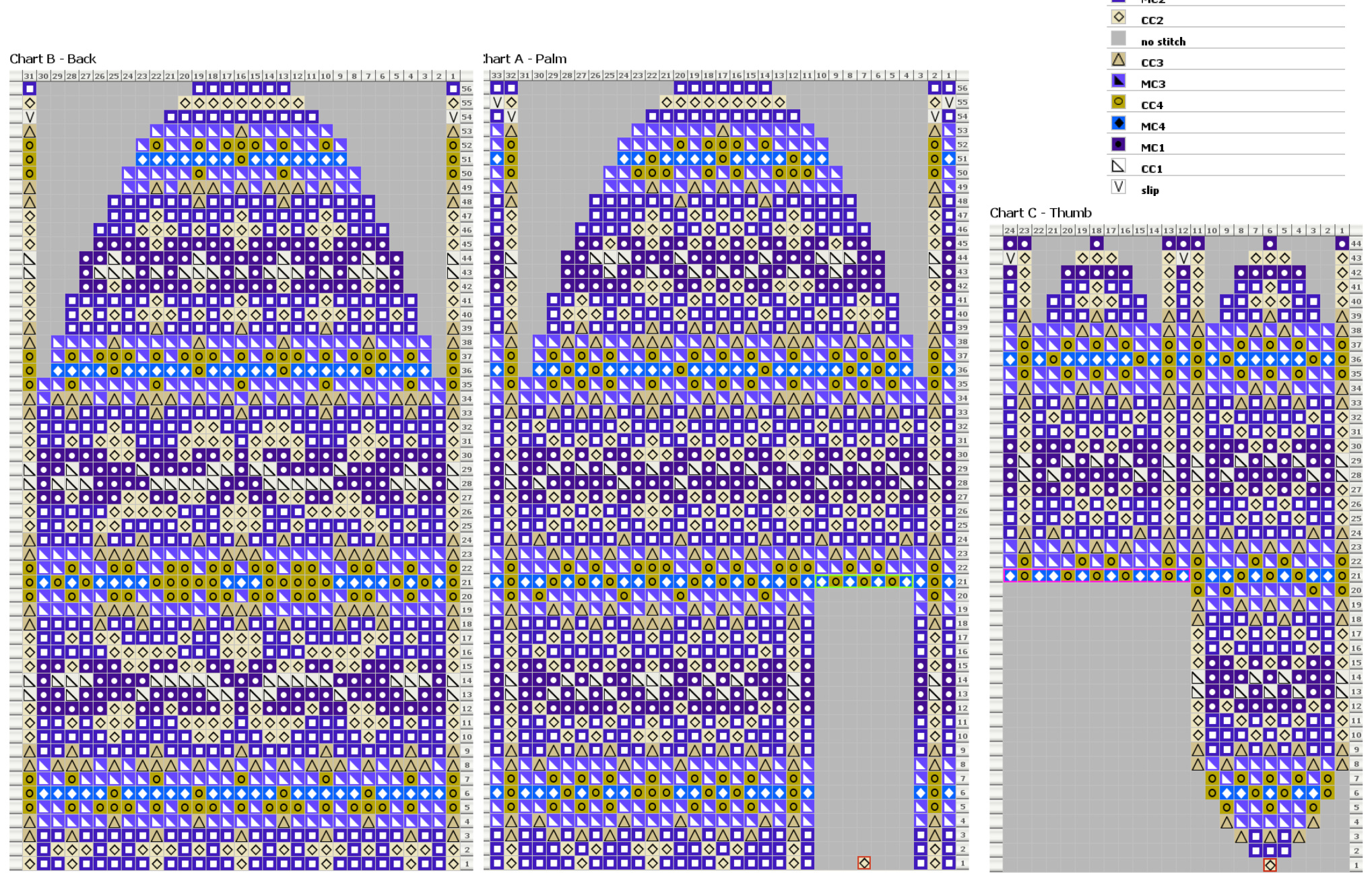Click the 'MC4' legend label
Image resolution: width=1372 pixels, height=883 pixels.
pos(1152,127)
